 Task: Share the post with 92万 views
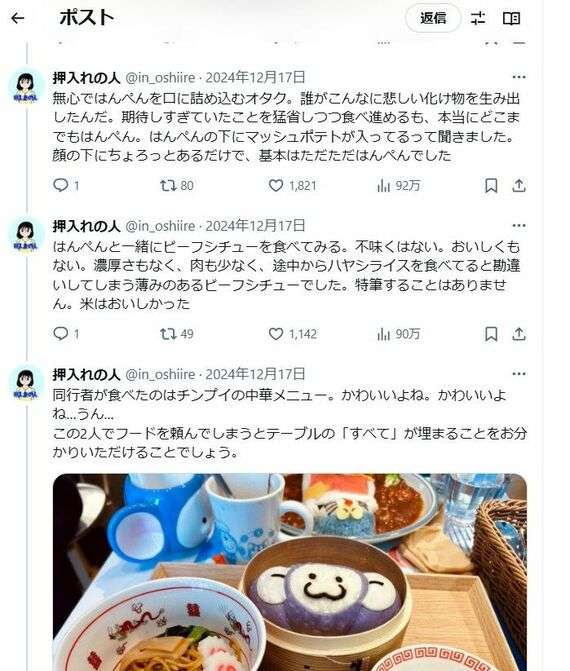[x=519, y=185]
